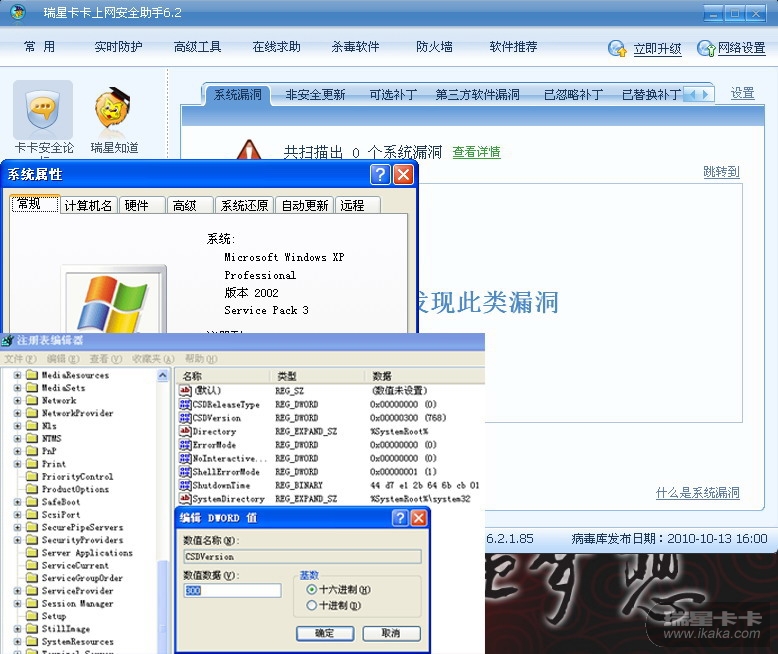Click the ProductOptions folder icon
This screenshot has width=778, height=654.
pyautogui.click(x=32, y=489)
